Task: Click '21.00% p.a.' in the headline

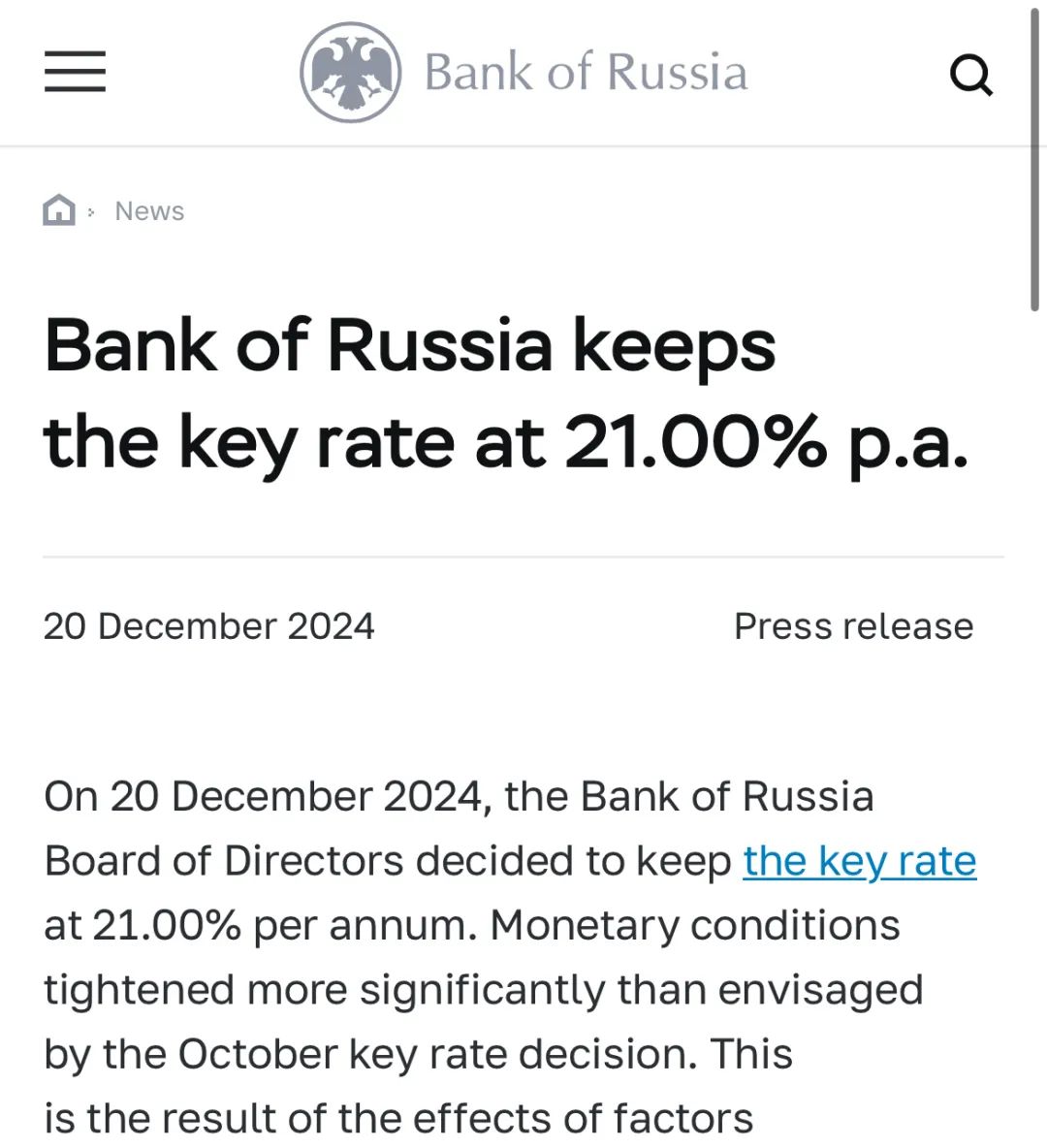Action: pos(766,443)
